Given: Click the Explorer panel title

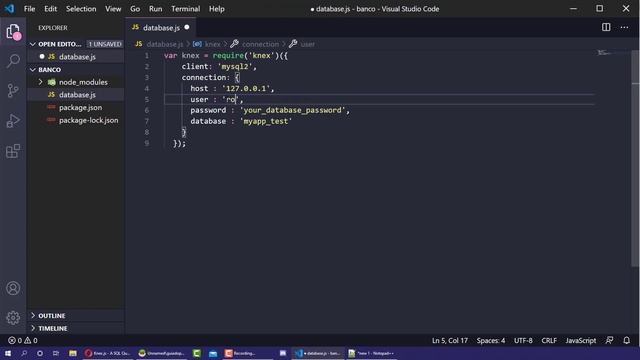Looking at the screenshot, I should 53,28.
